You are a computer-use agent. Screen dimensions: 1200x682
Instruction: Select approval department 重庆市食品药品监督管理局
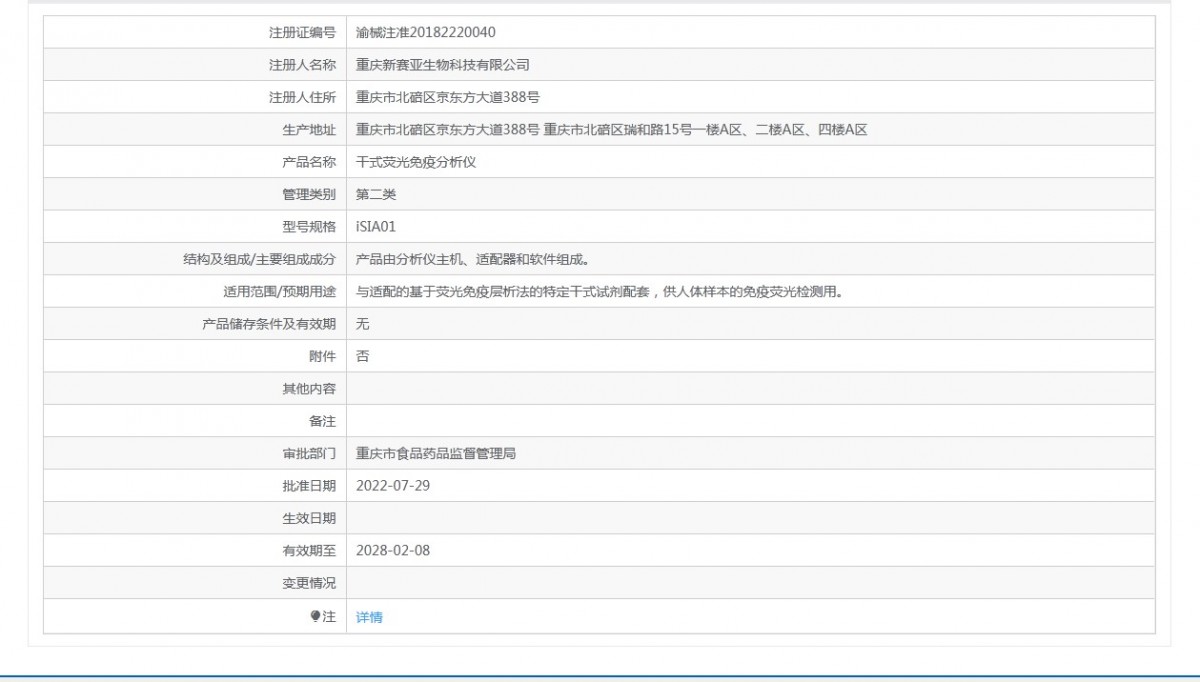pyautogui.click(x=436, y=453)
